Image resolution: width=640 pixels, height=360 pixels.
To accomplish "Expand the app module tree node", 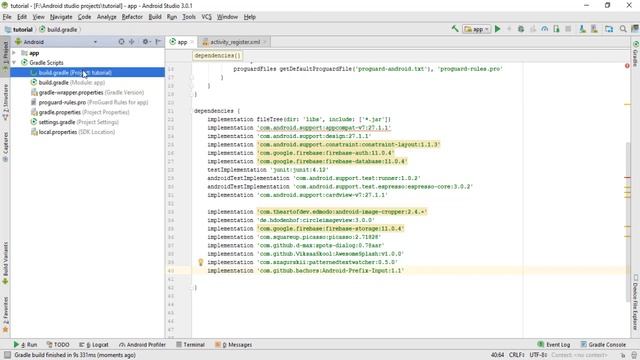I will coord(14,53).
